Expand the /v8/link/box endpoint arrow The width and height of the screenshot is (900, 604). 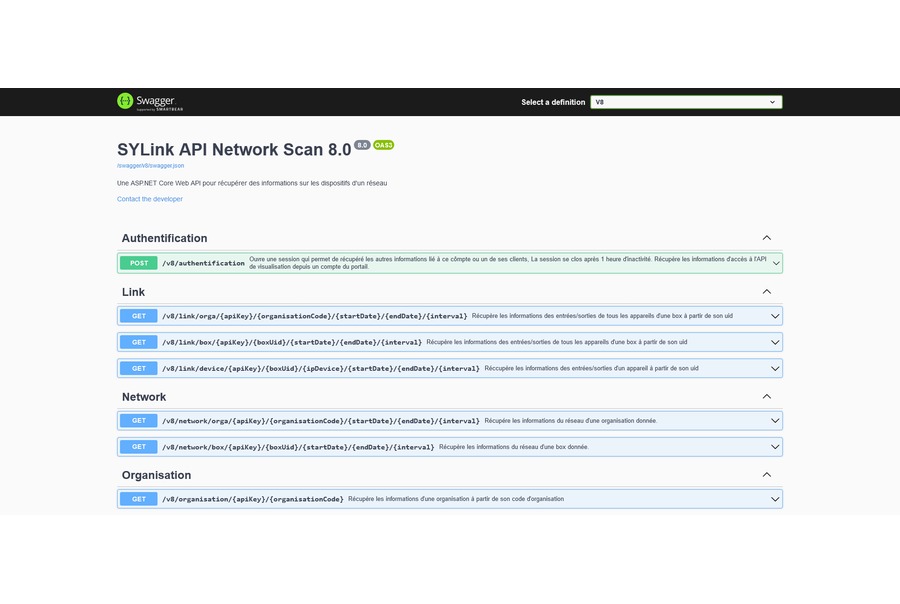775,343
